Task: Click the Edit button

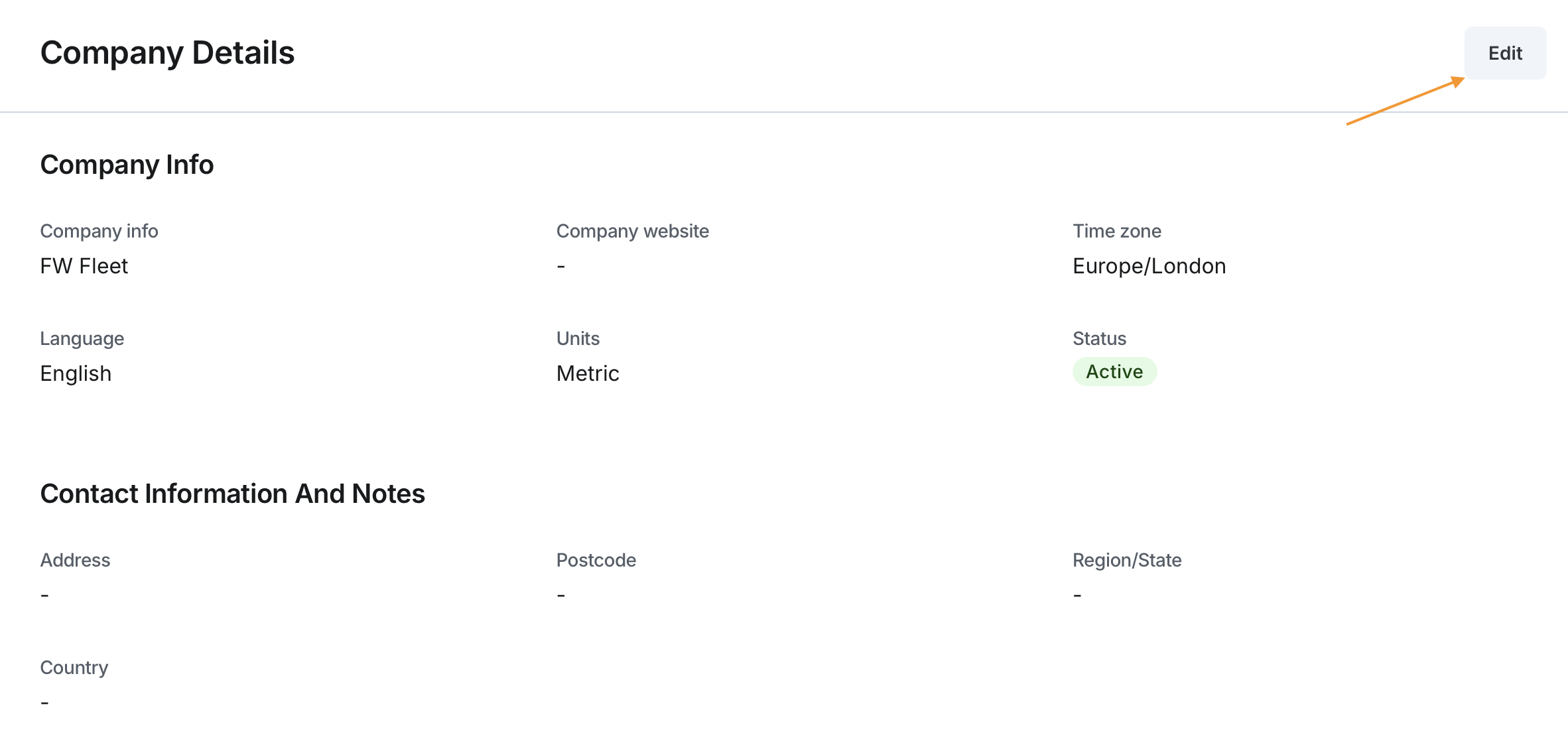Action: [x=1504, y=53]
